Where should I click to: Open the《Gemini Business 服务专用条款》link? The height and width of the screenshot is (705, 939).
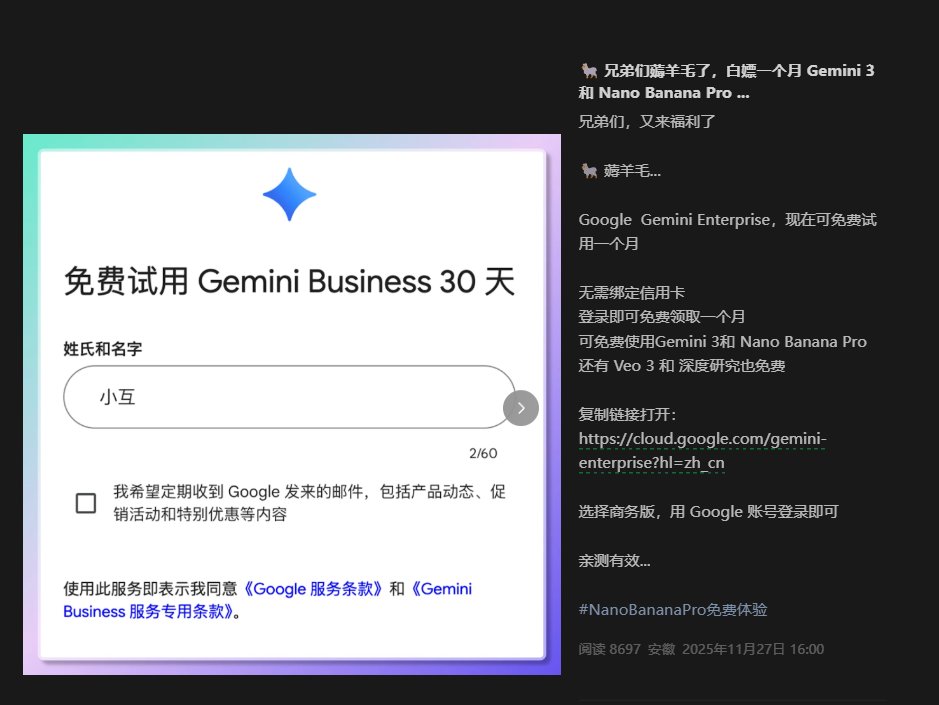[267, 600]
